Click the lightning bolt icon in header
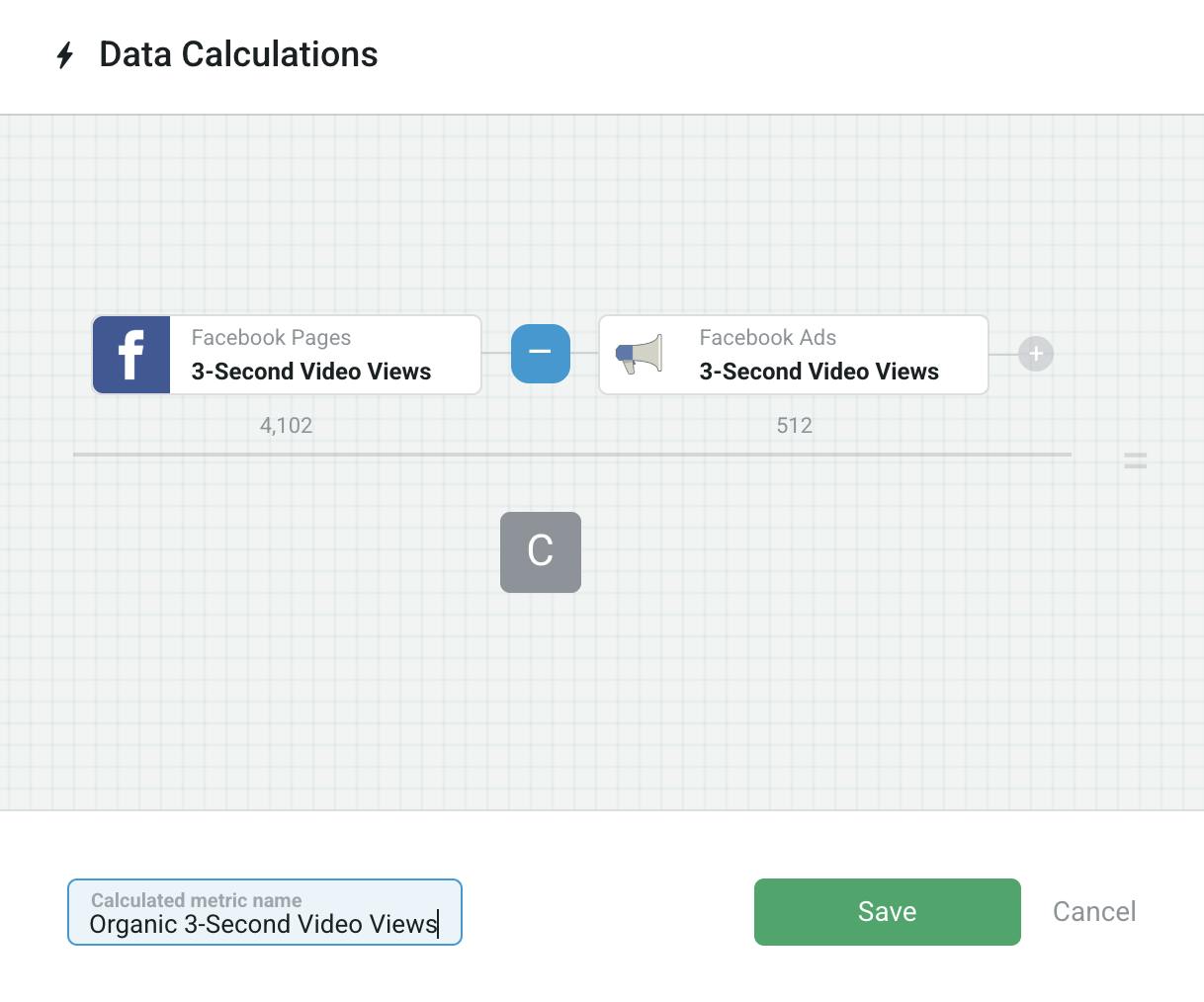This screenshot has width=1204, height=1002. pyautogui.click(x=65, y=55)
